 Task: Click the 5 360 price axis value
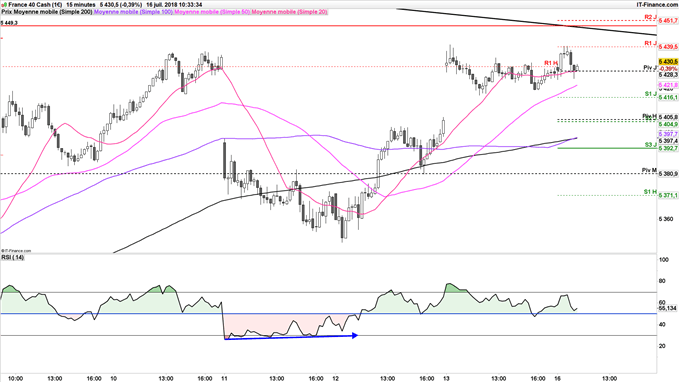[x=666, y=219]
